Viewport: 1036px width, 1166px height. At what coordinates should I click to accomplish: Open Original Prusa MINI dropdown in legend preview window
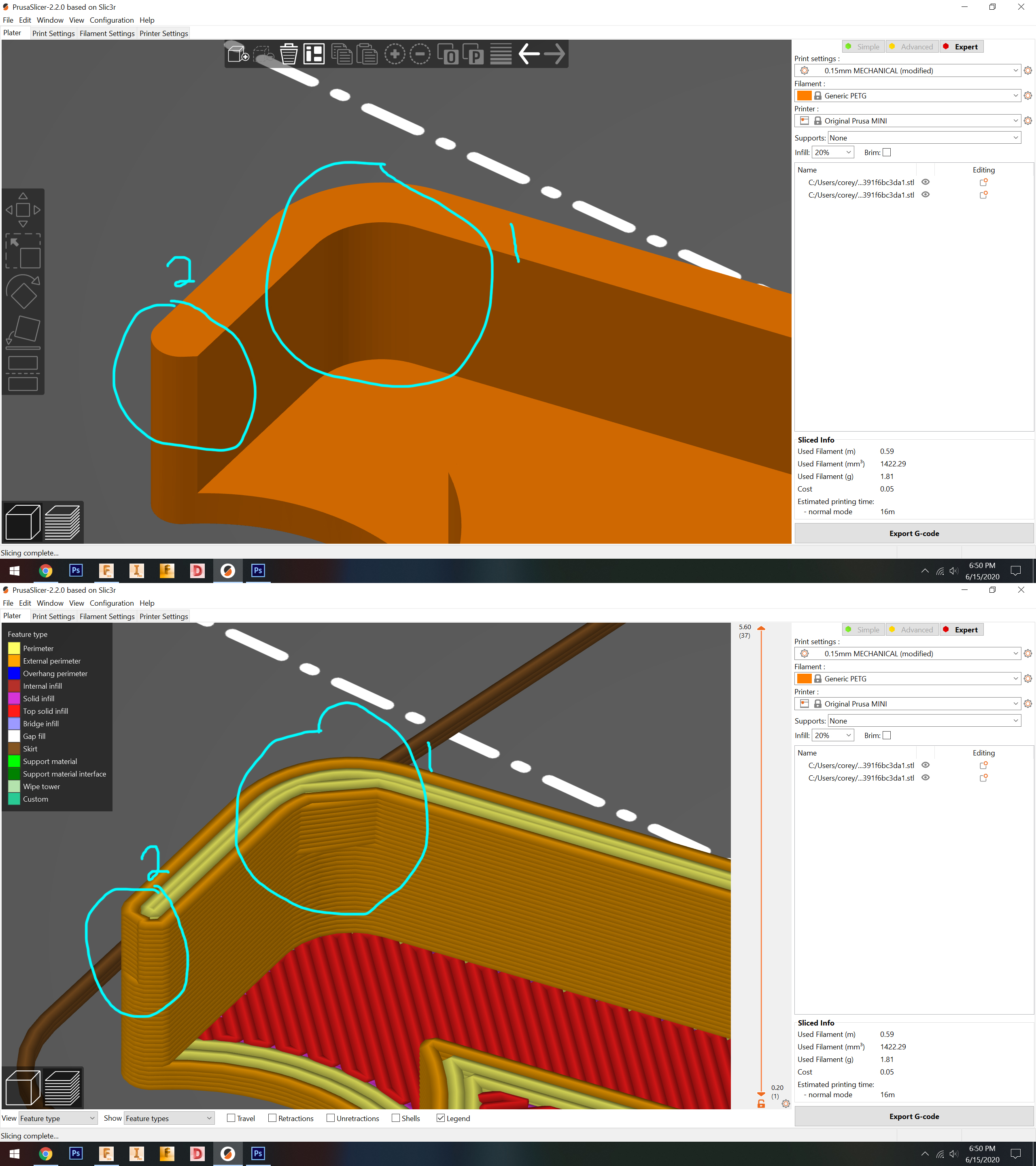907,703
